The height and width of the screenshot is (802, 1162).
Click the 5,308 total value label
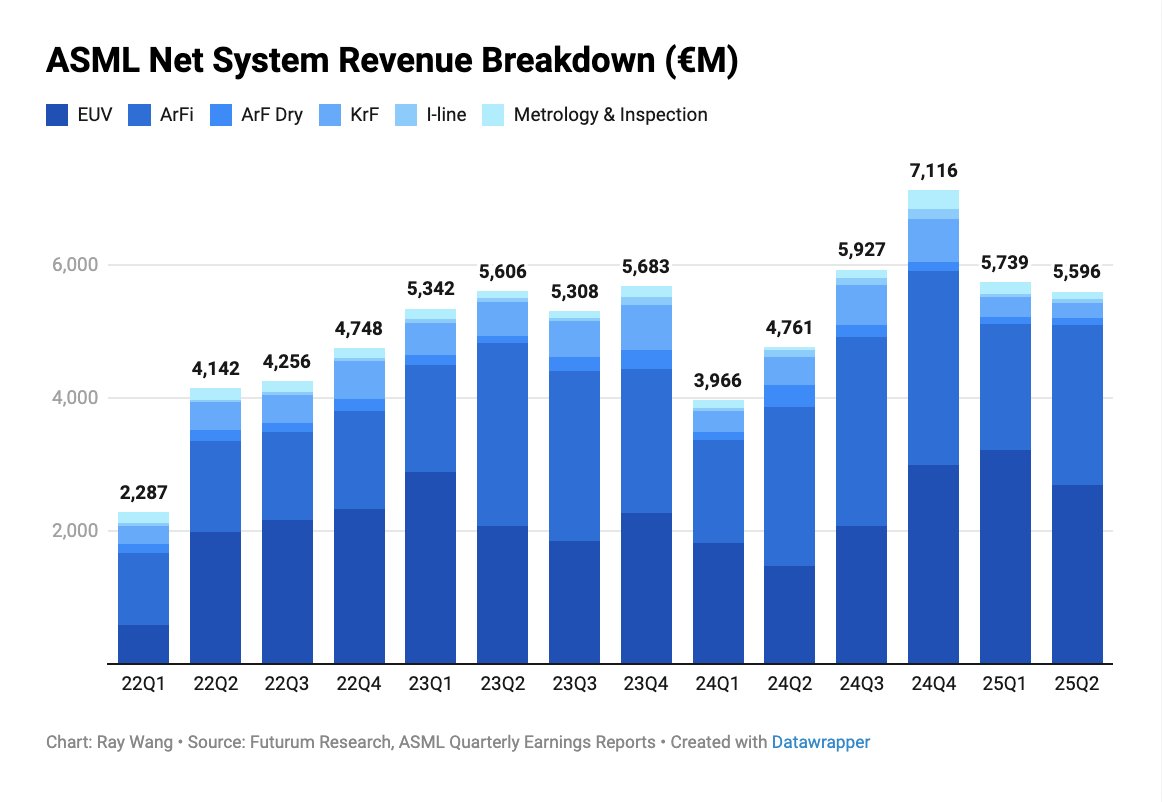click(x=574, y=292)
